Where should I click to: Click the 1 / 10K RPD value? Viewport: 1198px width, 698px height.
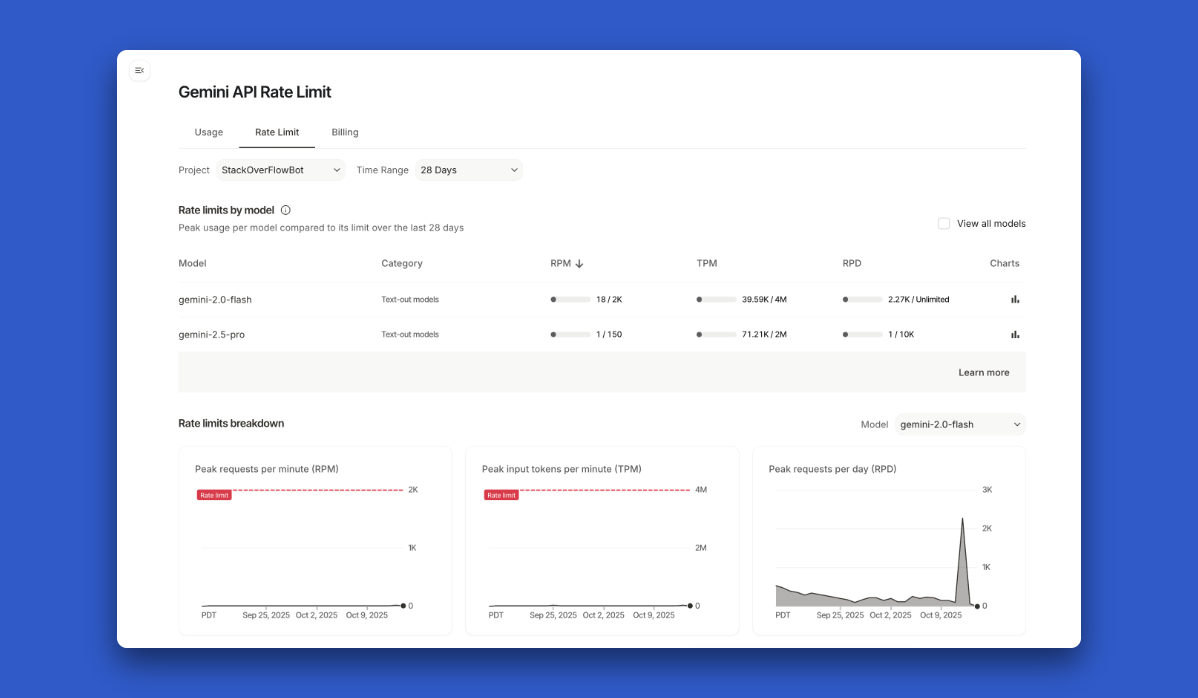point(901,334)
